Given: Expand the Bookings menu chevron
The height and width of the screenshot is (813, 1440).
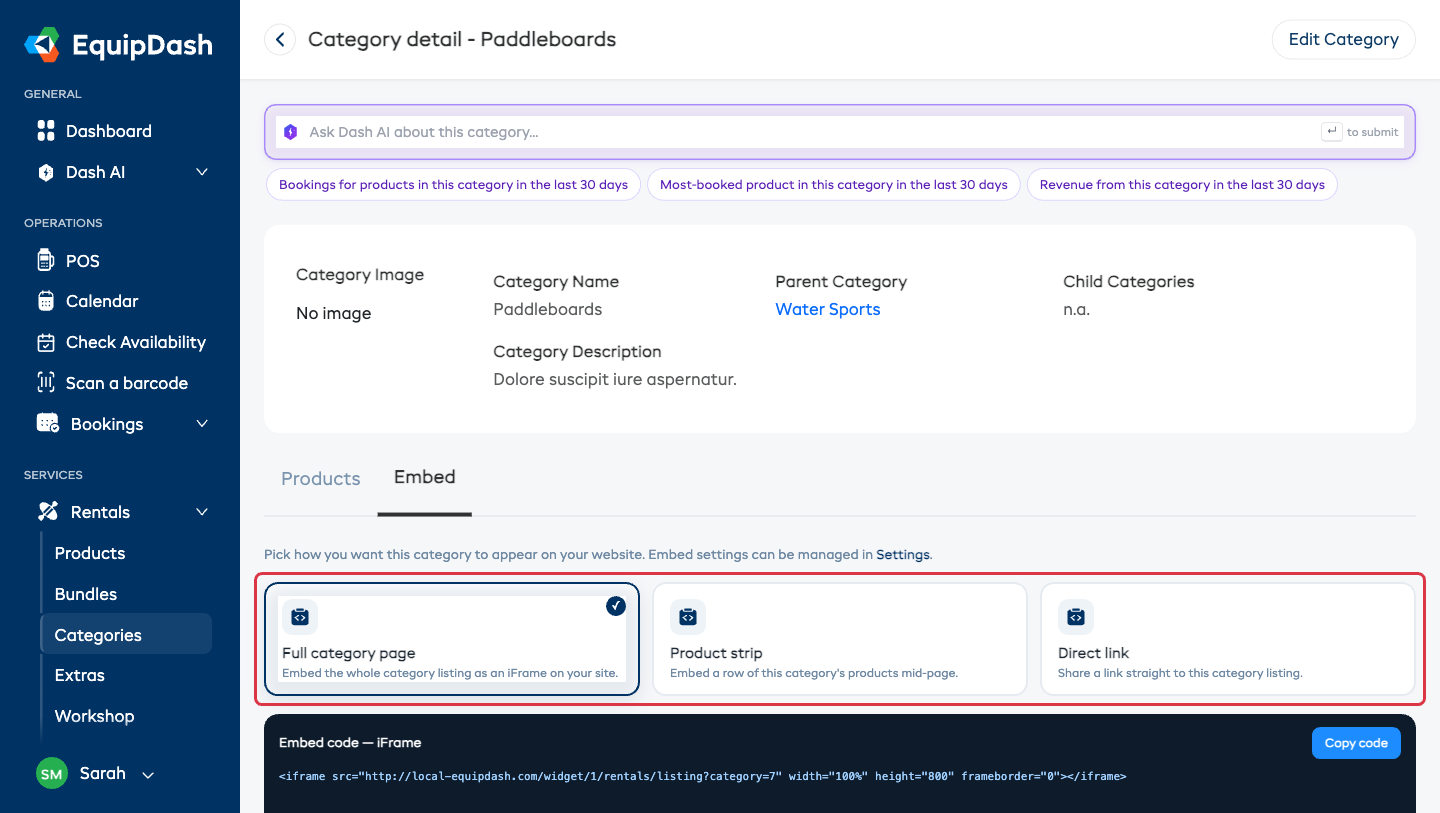Looking at the screenshot, I should (202, 424).
